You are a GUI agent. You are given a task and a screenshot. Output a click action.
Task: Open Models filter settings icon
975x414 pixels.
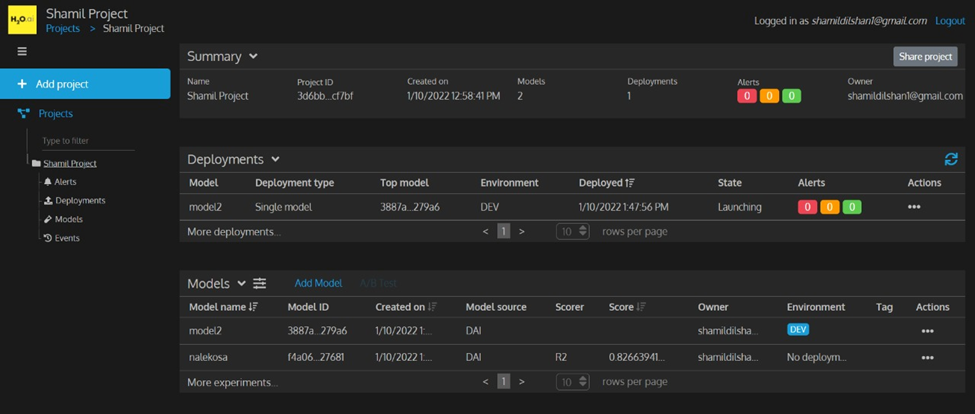(259, 284)
